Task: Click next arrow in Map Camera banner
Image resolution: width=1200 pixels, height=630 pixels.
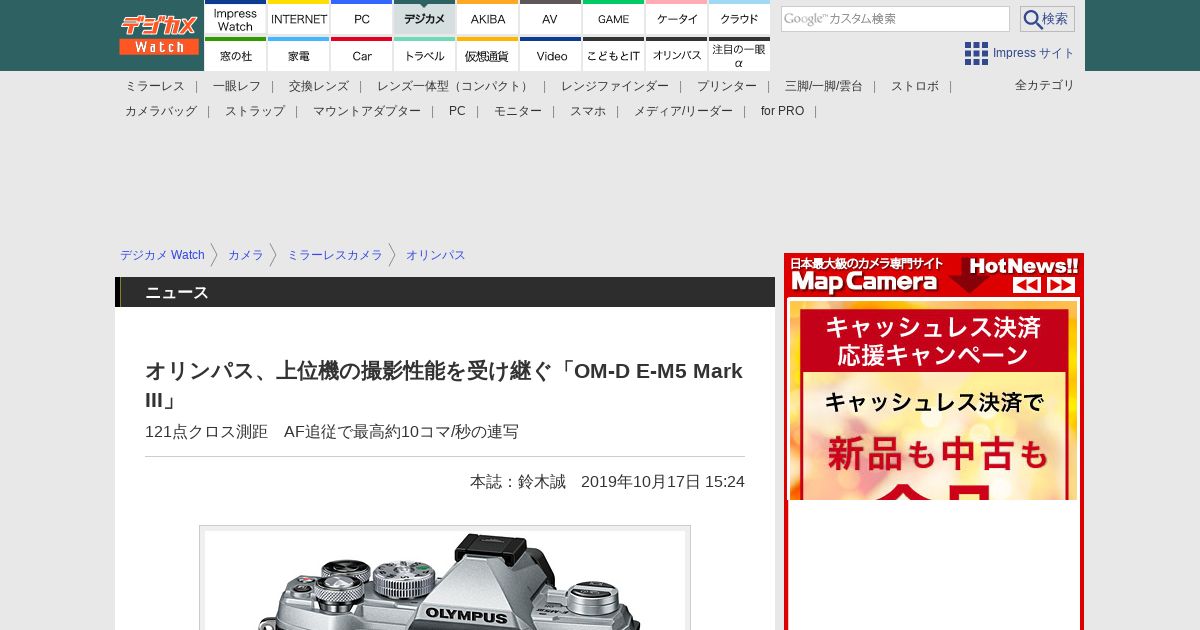Action: click(1061, 285)
